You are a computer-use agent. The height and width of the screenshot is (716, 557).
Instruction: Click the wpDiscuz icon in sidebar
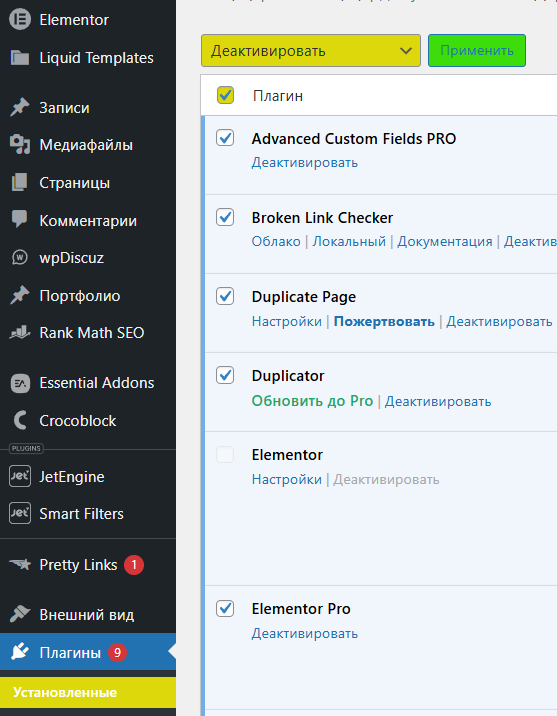click(20, 258)
